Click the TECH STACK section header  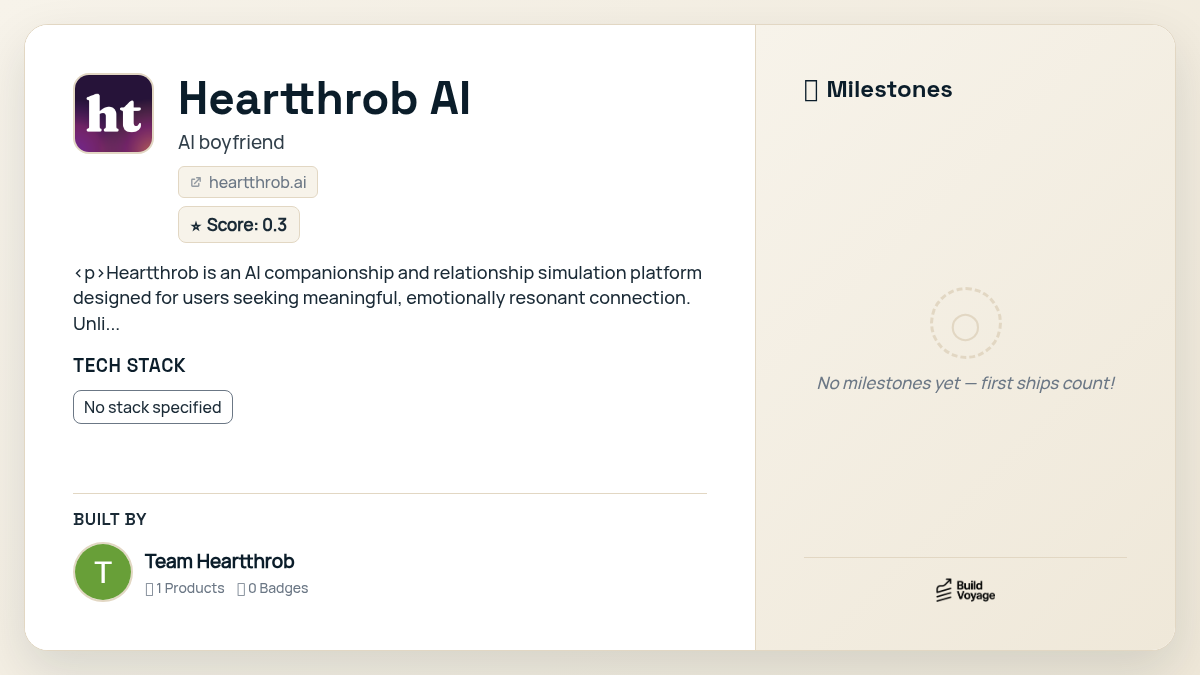click(129, 365)
